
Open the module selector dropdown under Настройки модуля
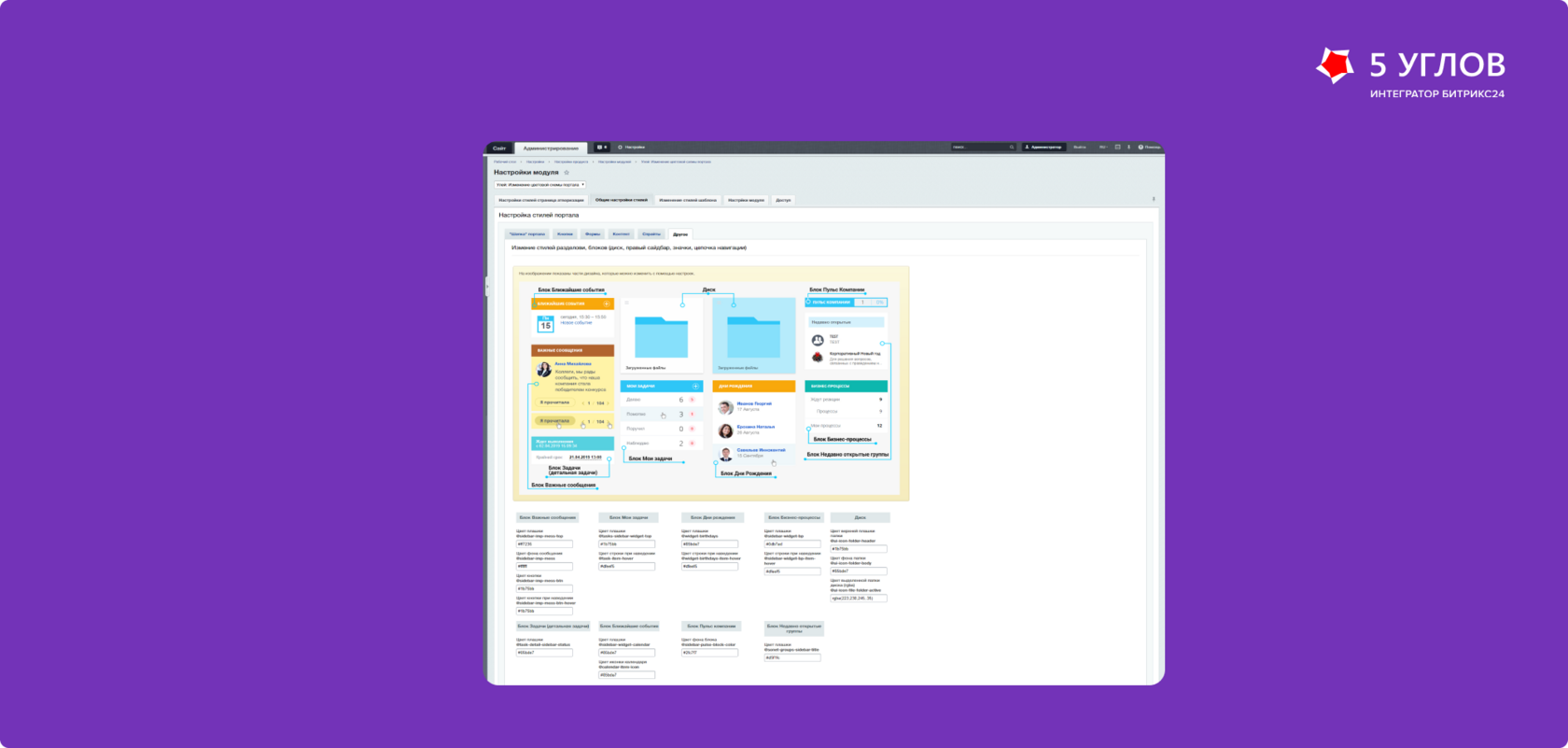540,185
